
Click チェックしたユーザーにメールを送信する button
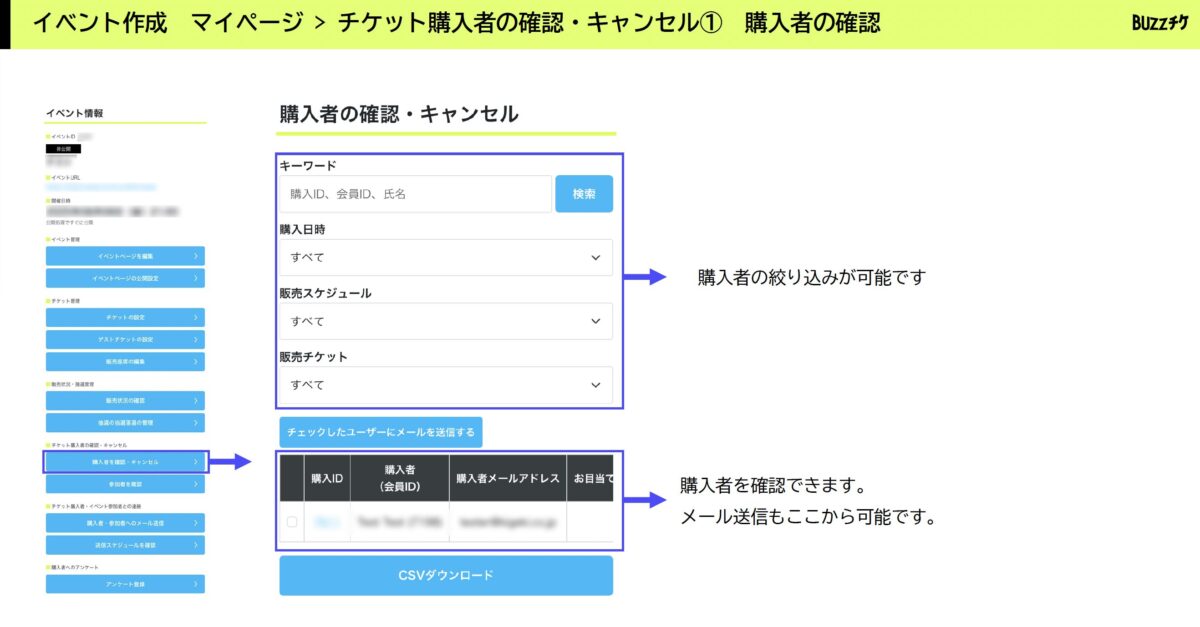380,432
